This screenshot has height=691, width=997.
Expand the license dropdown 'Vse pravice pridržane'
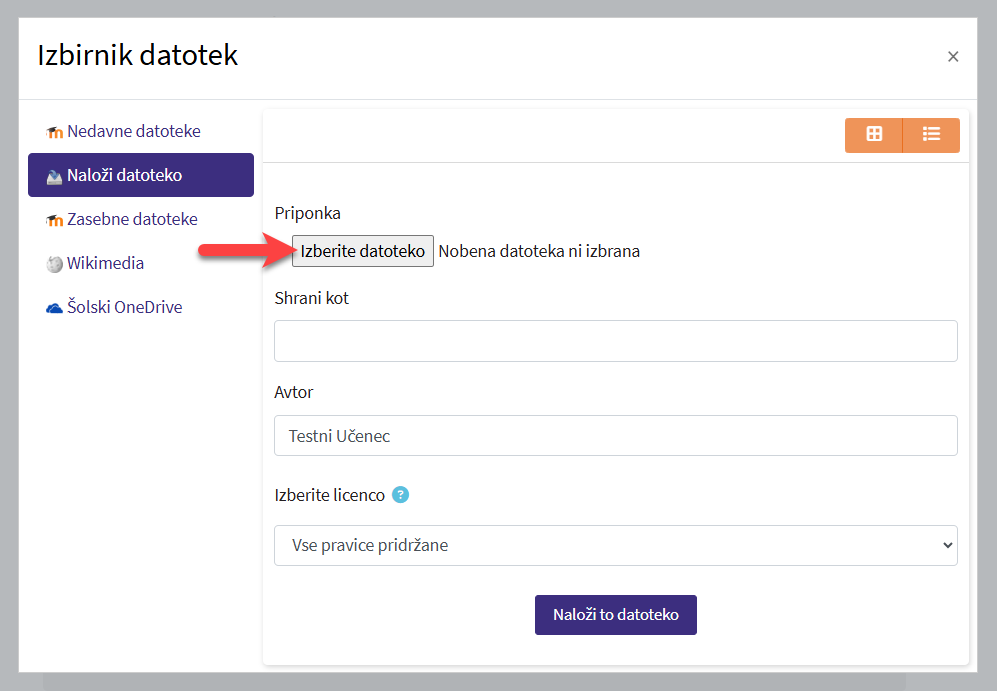pyautogui.click(x=615, y=545)
